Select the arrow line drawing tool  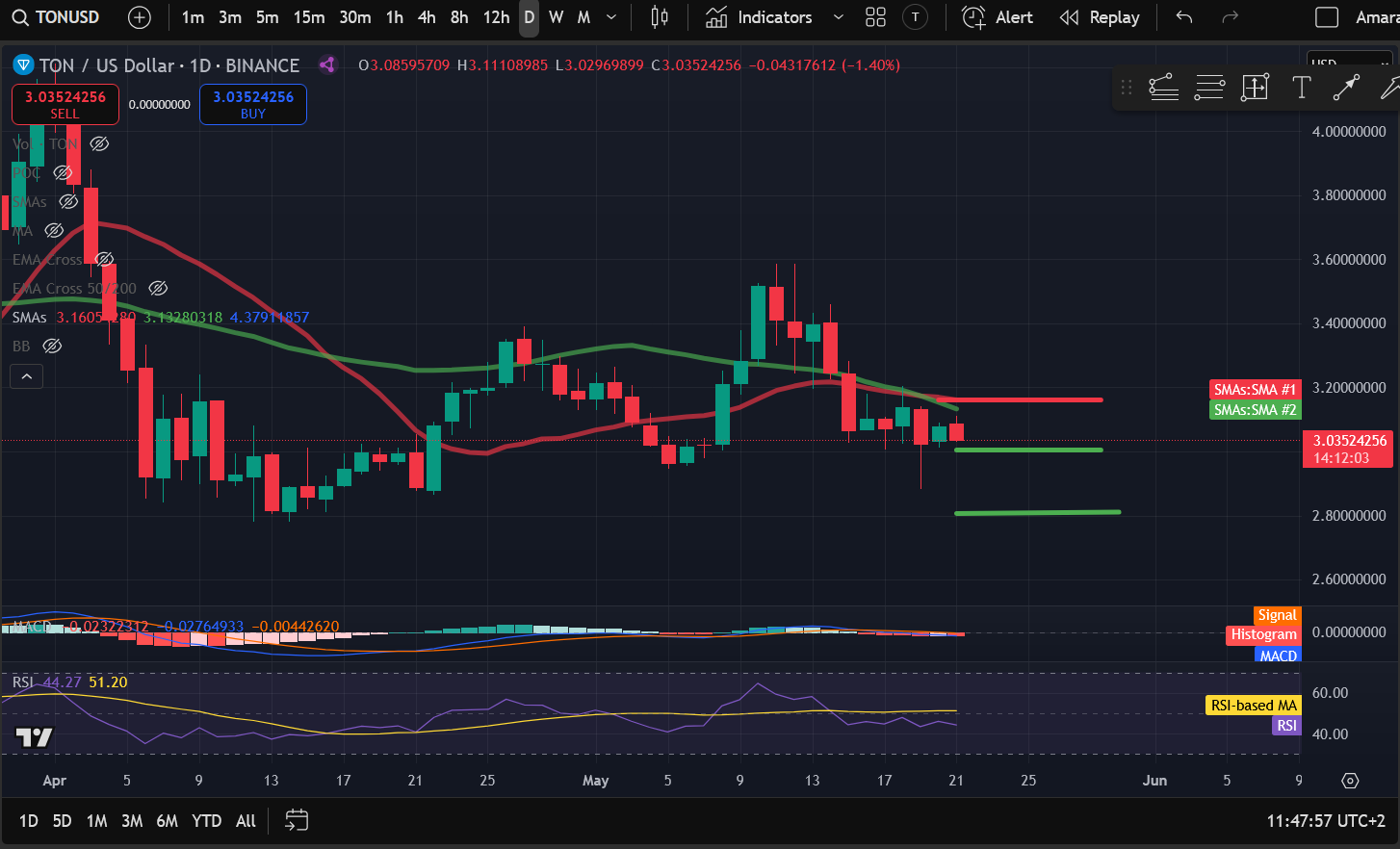1346,88
